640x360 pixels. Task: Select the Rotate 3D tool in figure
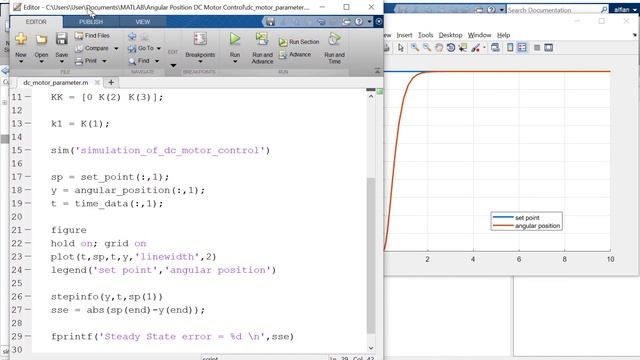(451, 48)
